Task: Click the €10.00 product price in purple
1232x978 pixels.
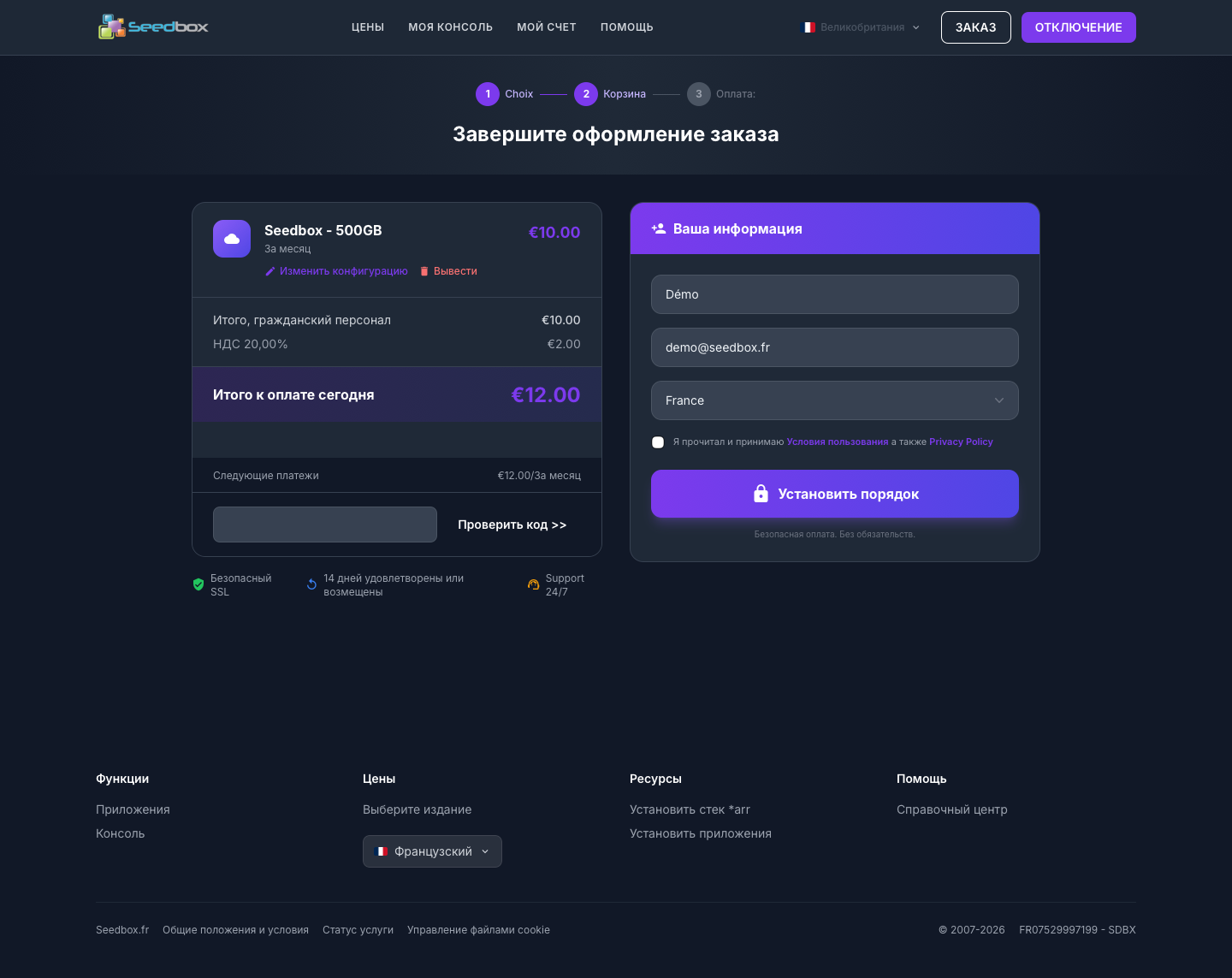Action: 554,232
